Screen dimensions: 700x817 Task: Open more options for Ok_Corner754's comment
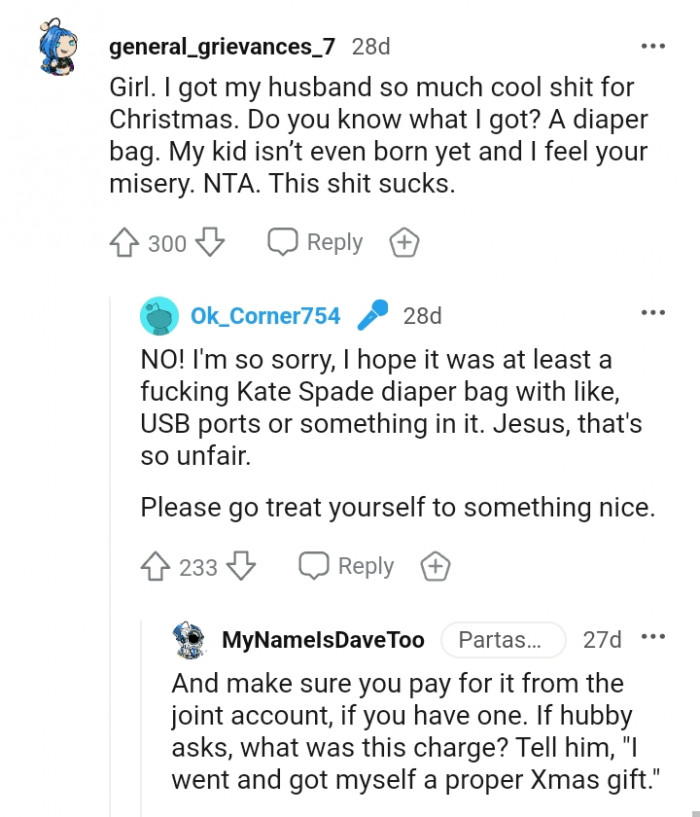tap(653, 314)
